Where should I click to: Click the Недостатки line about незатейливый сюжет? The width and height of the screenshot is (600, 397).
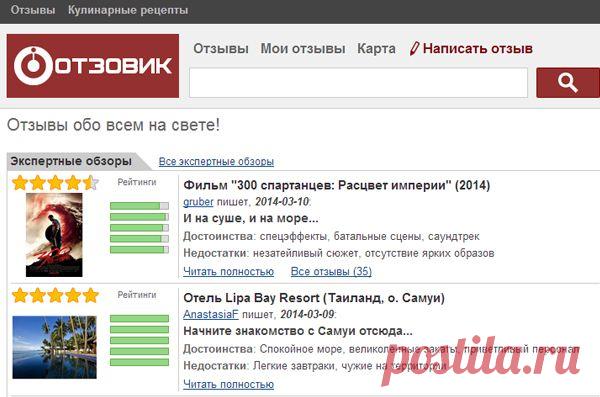tap(339, 253)
